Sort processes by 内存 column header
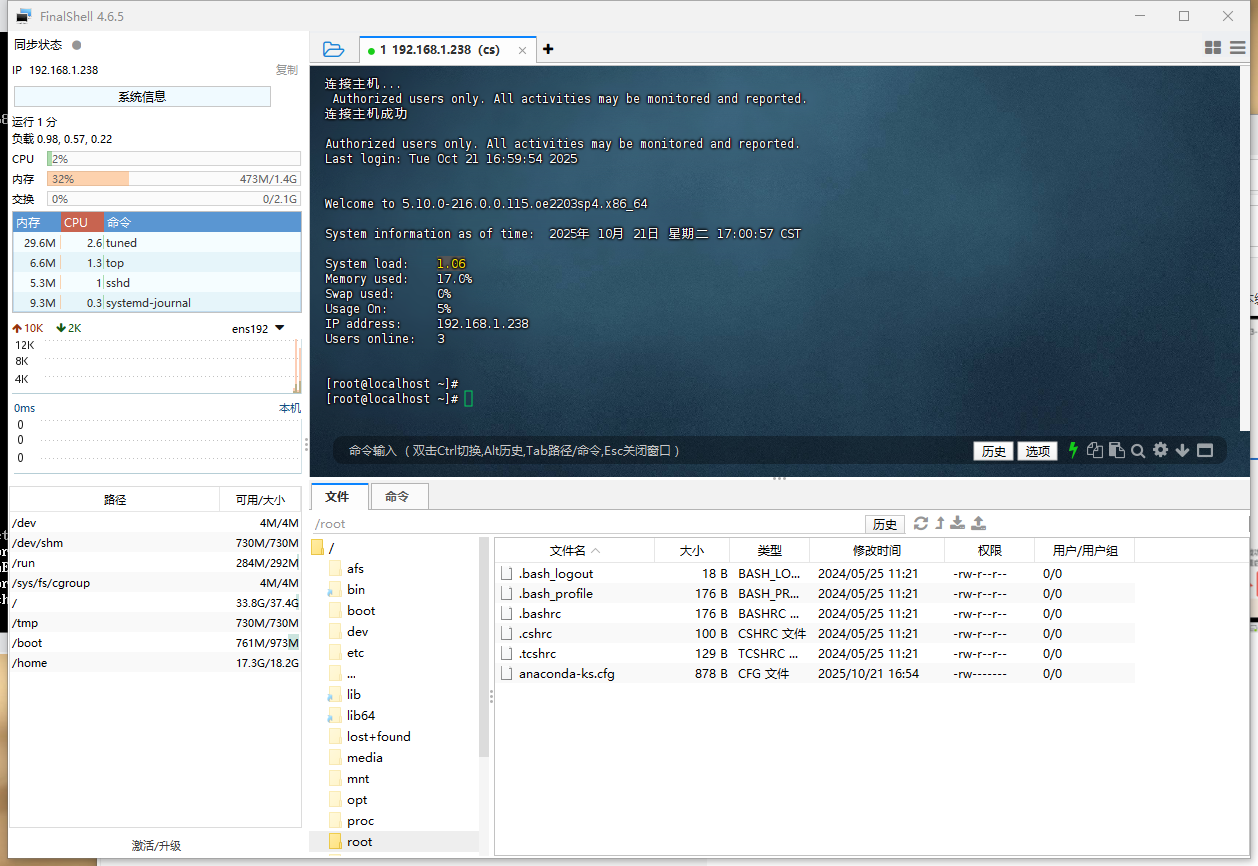This screenshot has width=1258, height=866. pyautogui.click(x=36, y=222)
